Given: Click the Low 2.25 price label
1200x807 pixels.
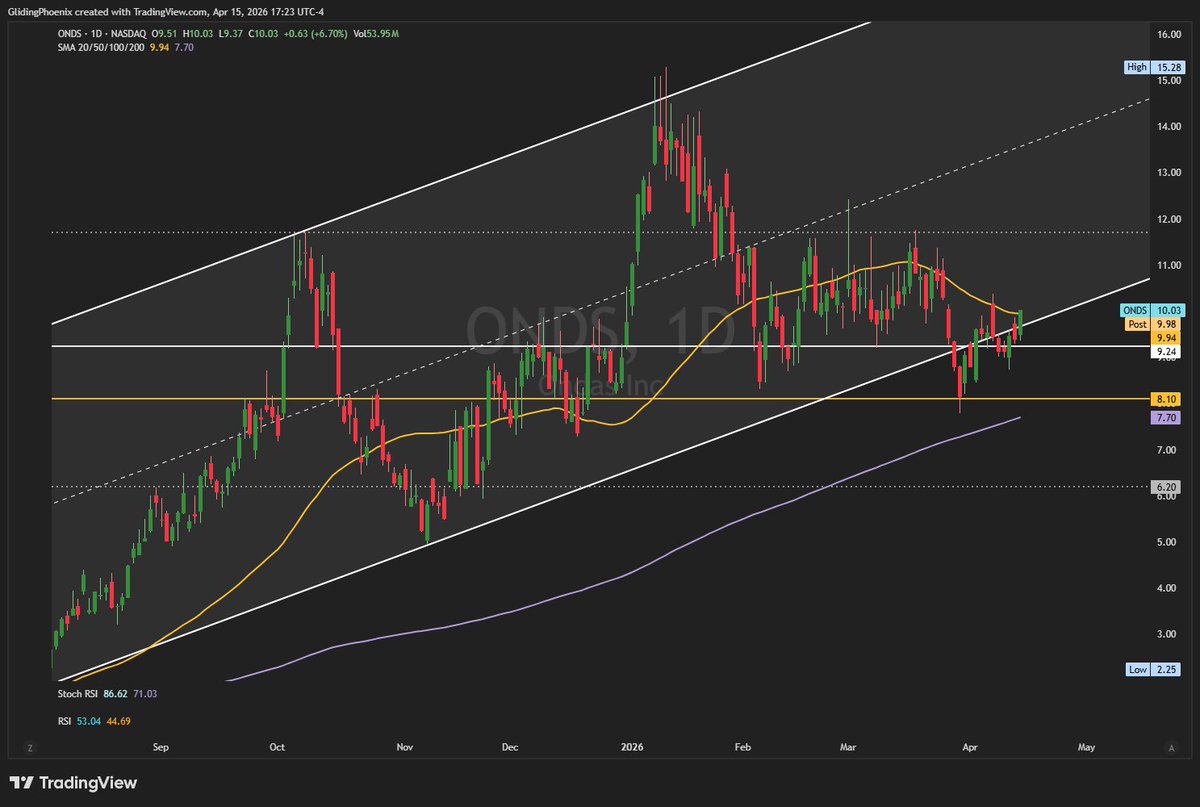Looking at the screenshot, I should tap(1152, 669).
